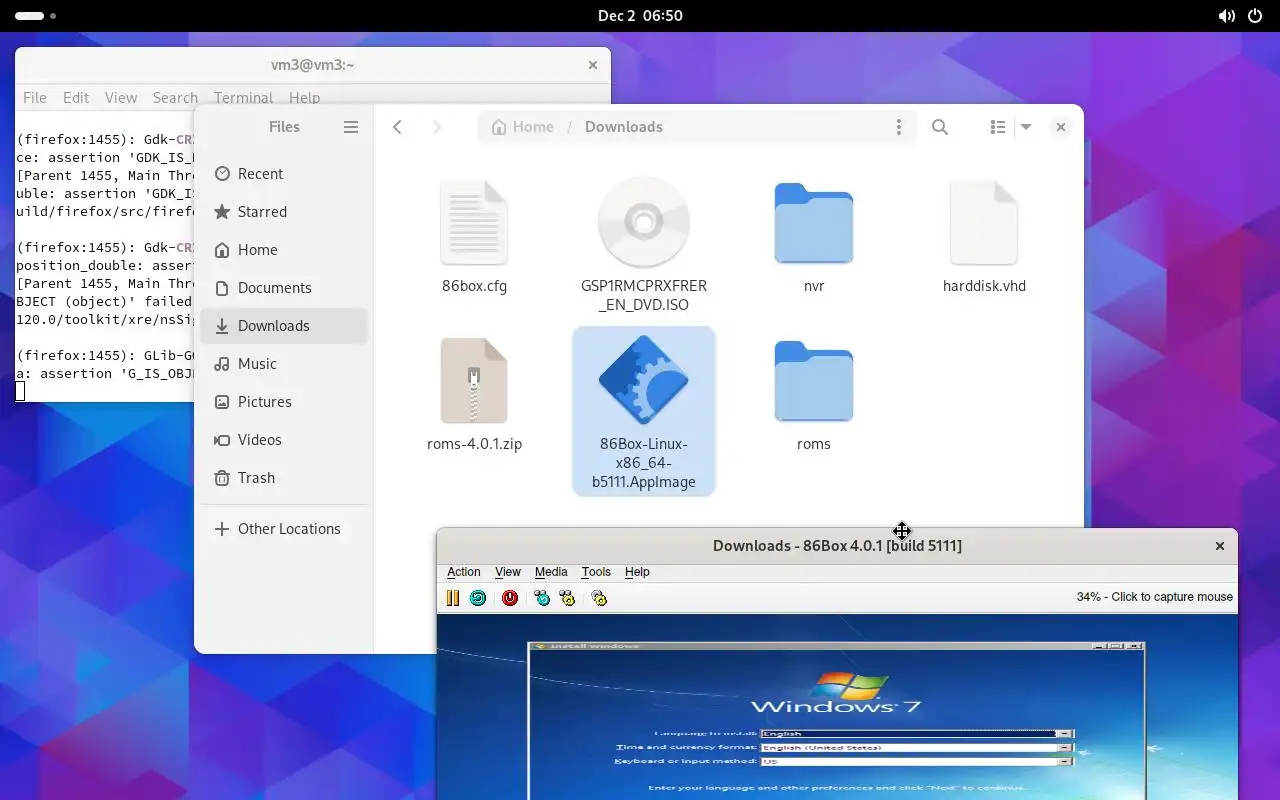Viewport: 1280px width, 800px height.
Task: Send Ctrl+Alt+Esc using the fifth toolbar icon
Action: click(568, 598)
